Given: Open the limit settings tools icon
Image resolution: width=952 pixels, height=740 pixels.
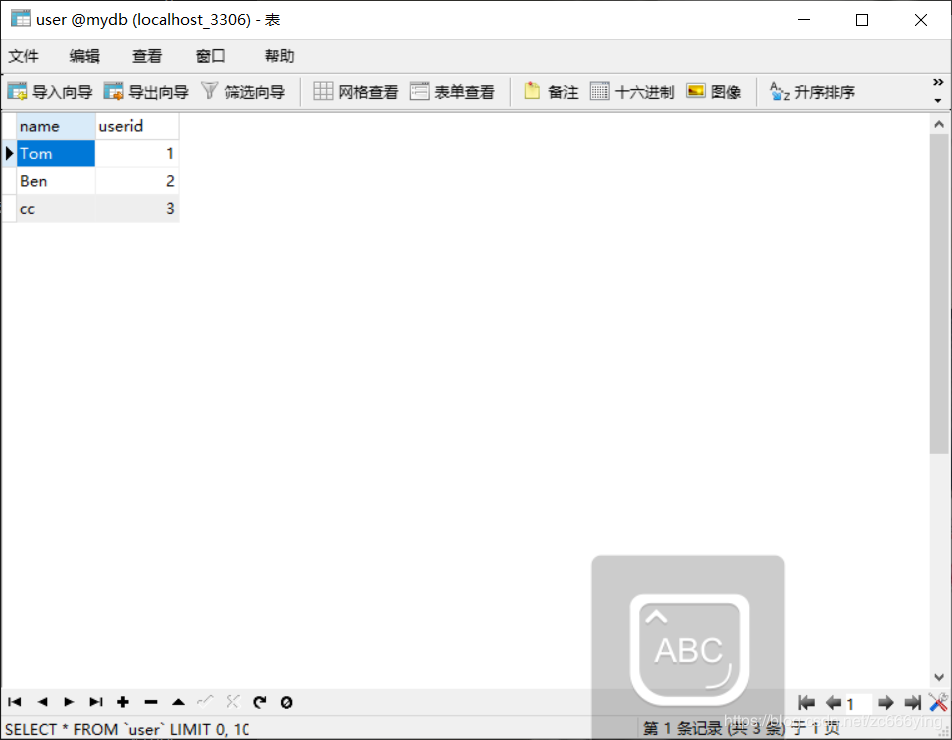Looking at the screenshot, I should [938, 702].
